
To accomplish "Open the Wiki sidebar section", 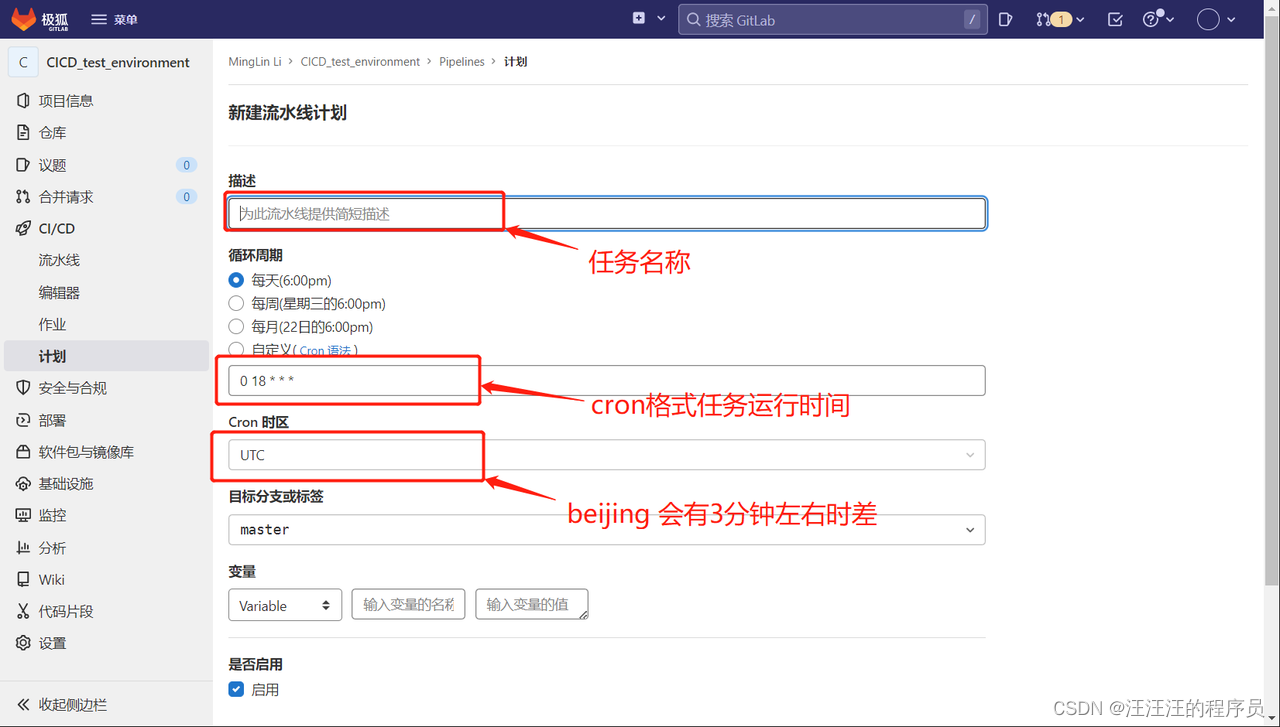I will click(x=56, y=579).
